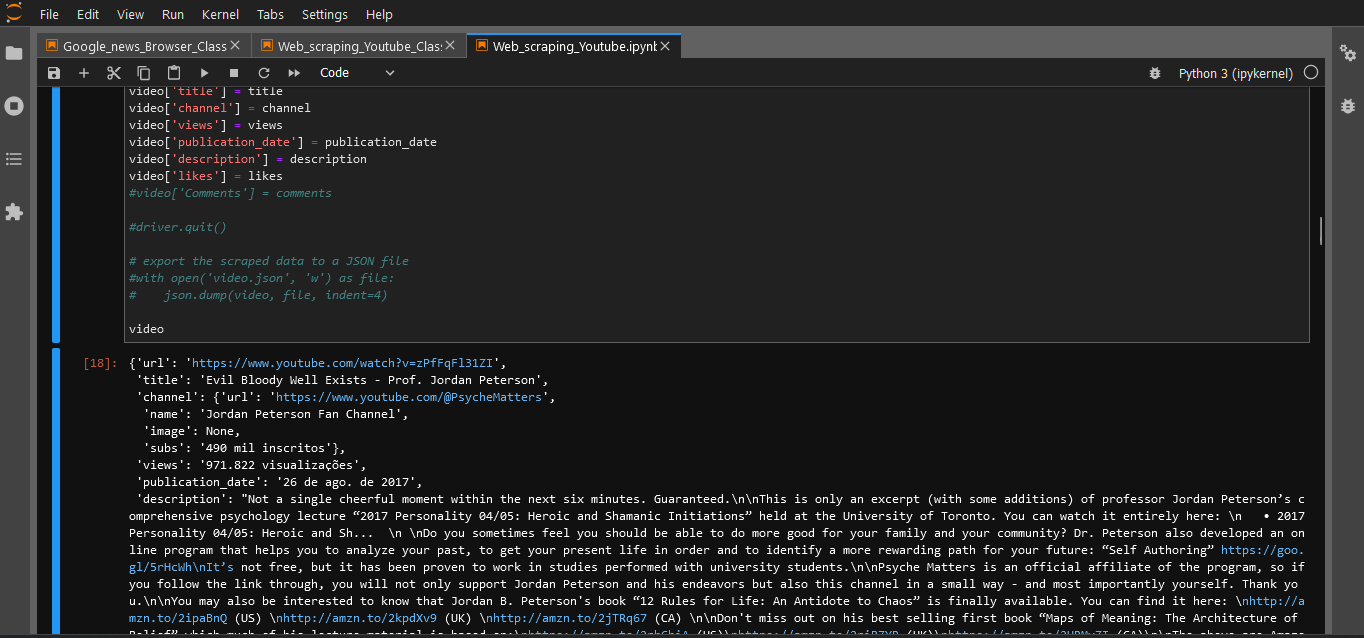Open the cell type dropdown showing Code

[356, 72]
